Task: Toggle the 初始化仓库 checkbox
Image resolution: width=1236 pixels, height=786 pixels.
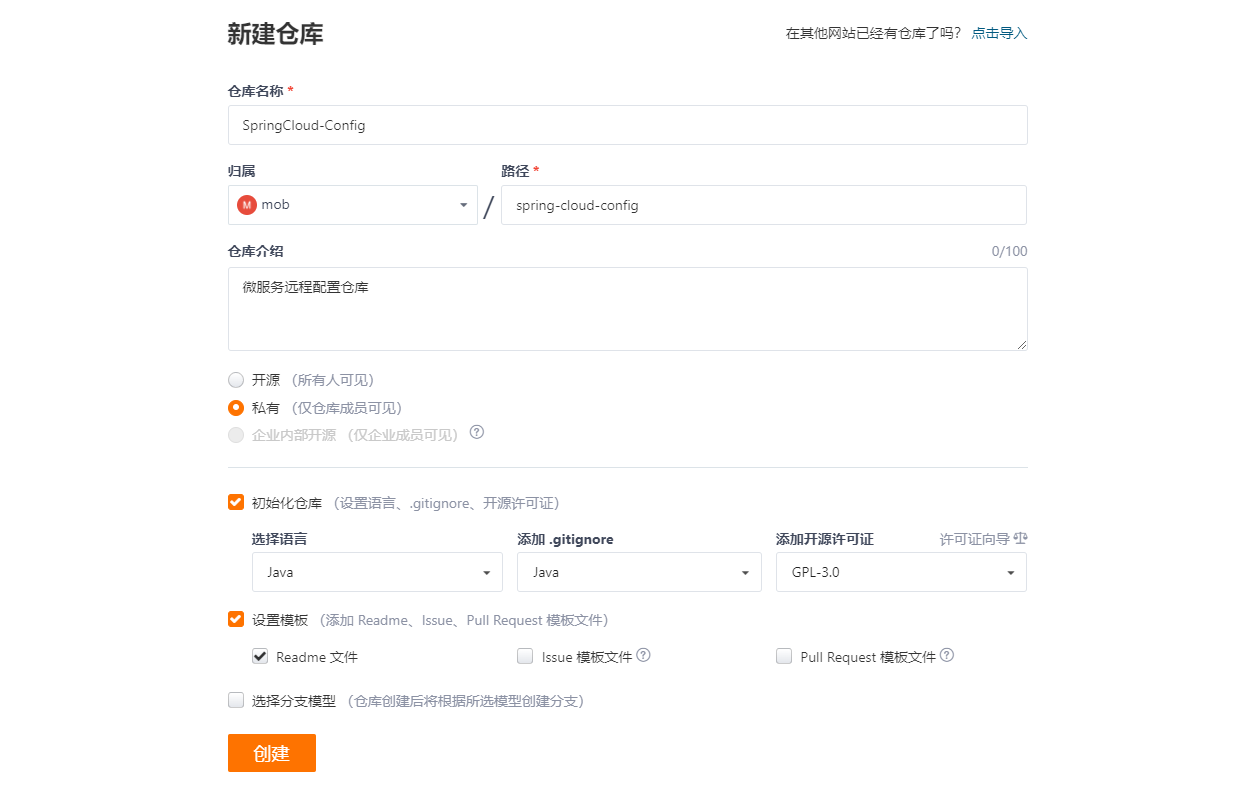Action: coord(236,502)
